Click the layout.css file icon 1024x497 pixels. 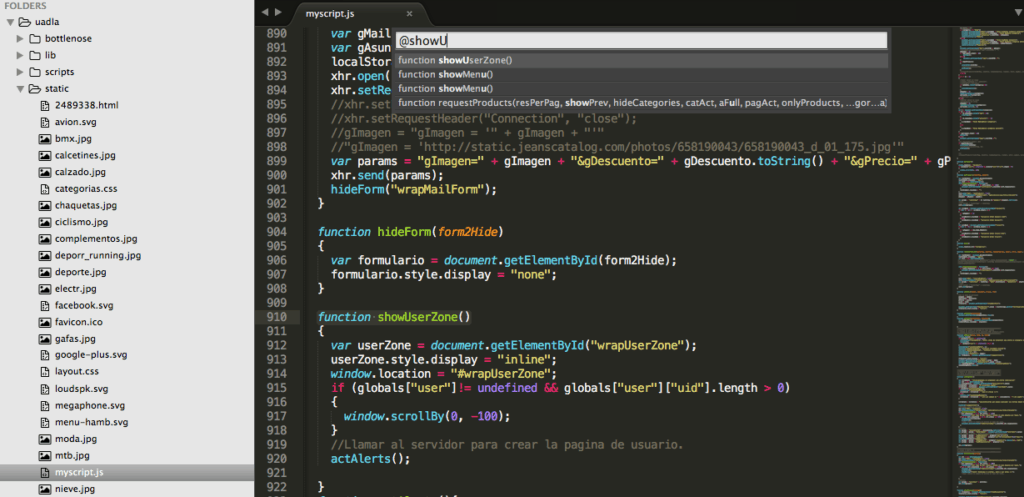point(44,372)
